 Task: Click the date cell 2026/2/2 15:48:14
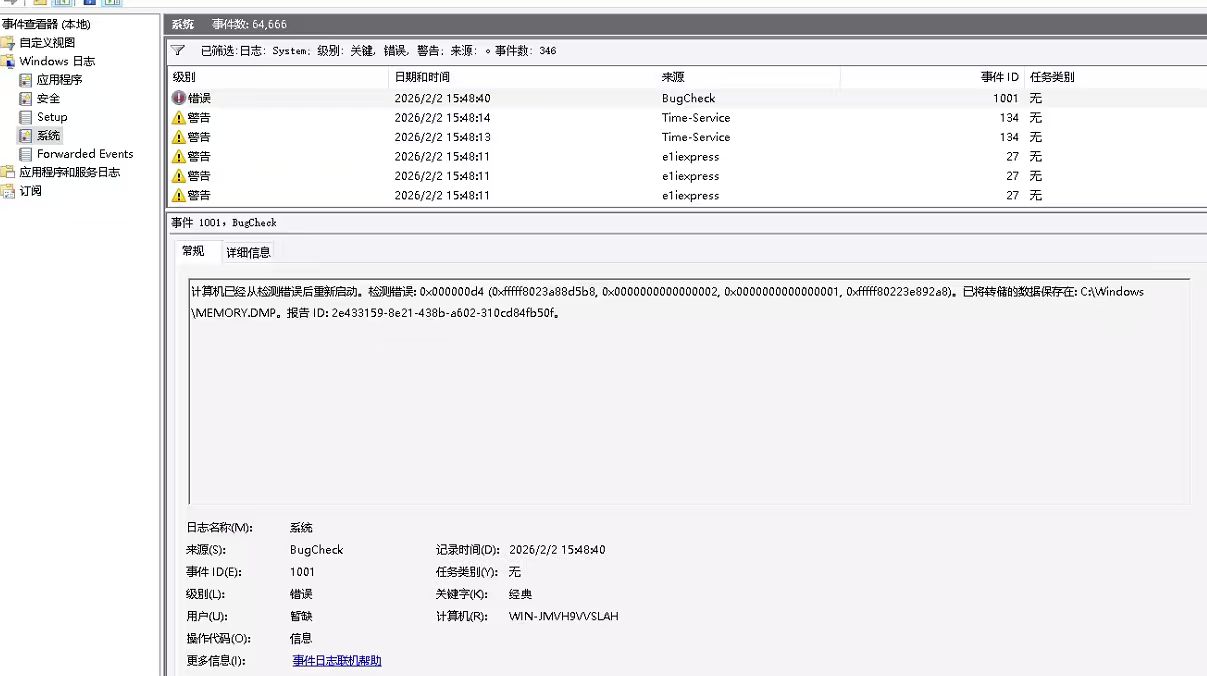pos(443,118)
